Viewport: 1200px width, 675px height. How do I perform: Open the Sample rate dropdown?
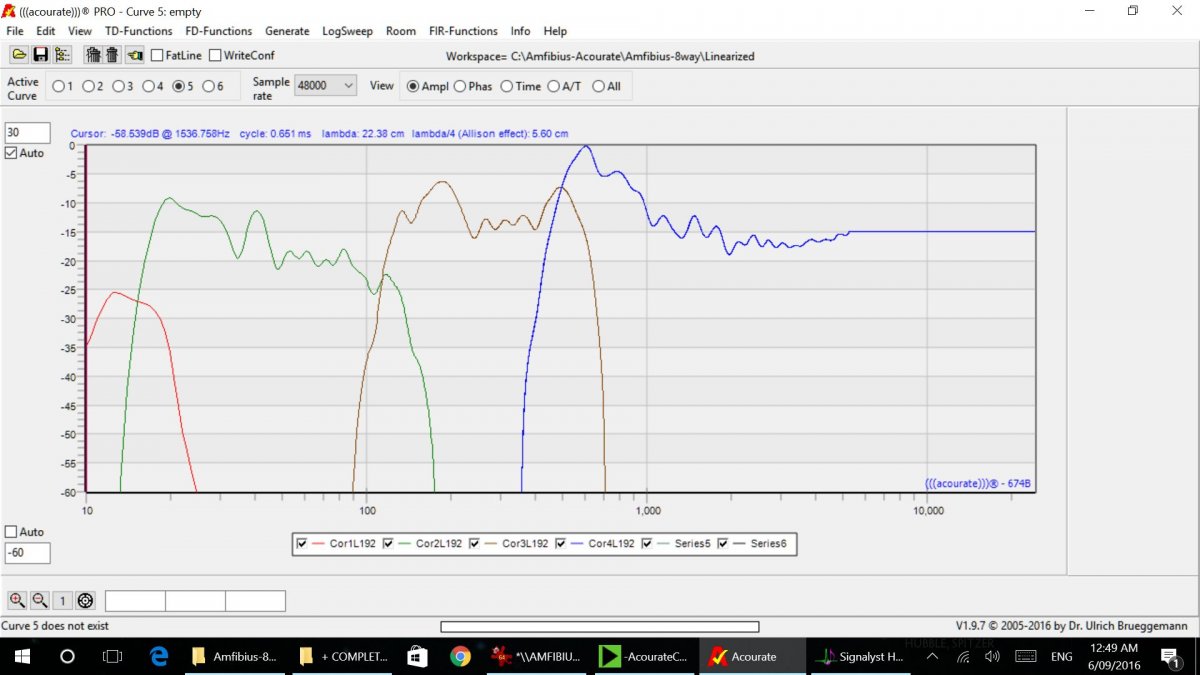[x=325, y=86]
